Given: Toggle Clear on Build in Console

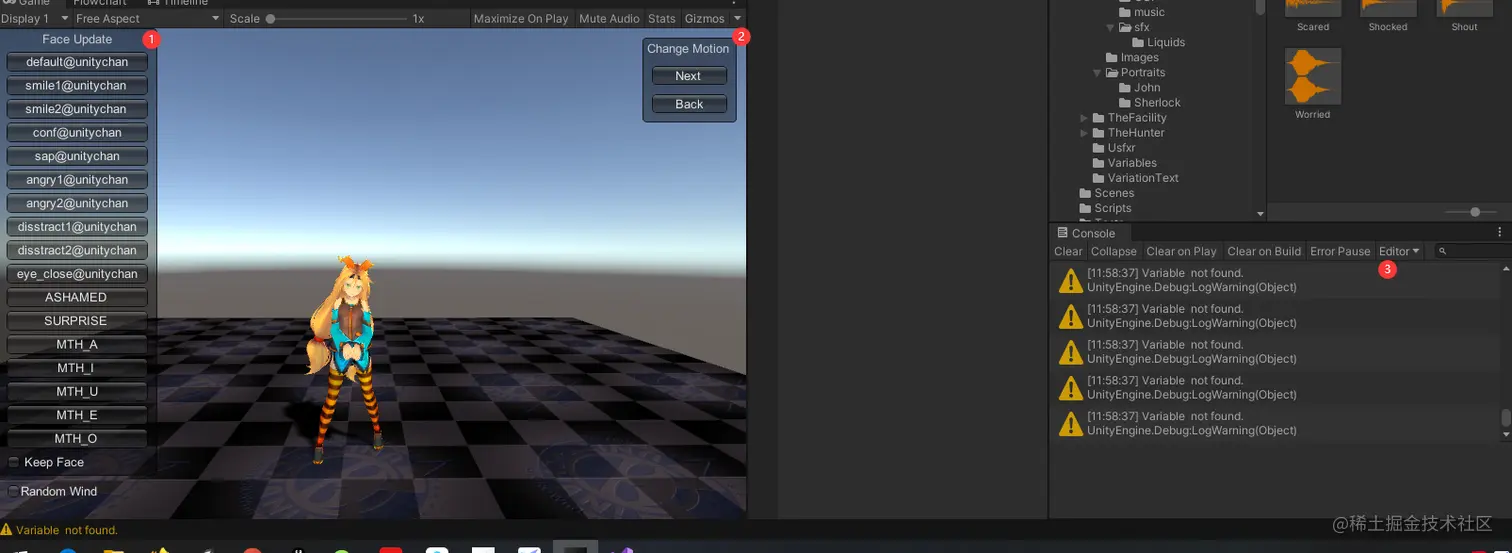Looking at the screenshot, I should click(1264, 251).
